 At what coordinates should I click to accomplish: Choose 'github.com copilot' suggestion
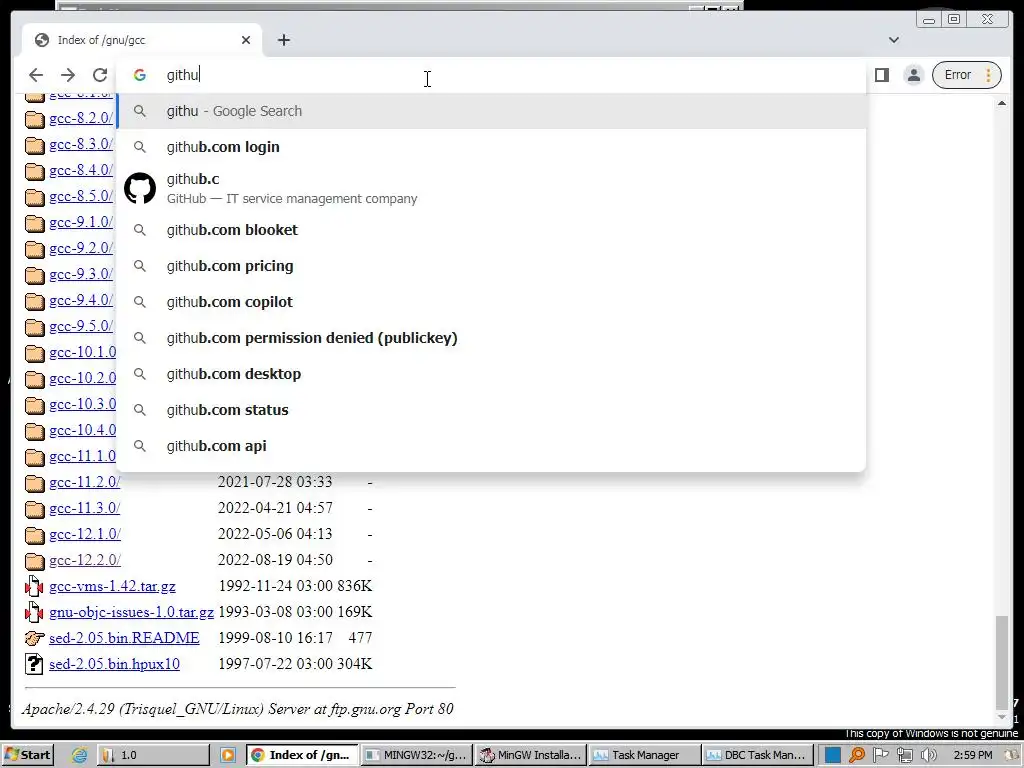(x=491, y=302)
